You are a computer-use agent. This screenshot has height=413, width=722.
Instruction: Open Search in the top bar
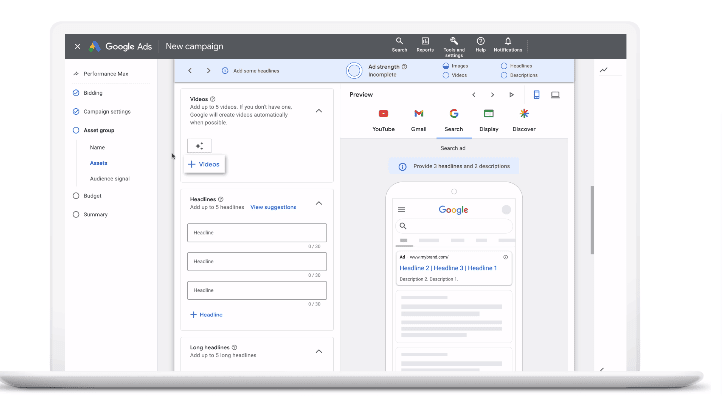399,45
